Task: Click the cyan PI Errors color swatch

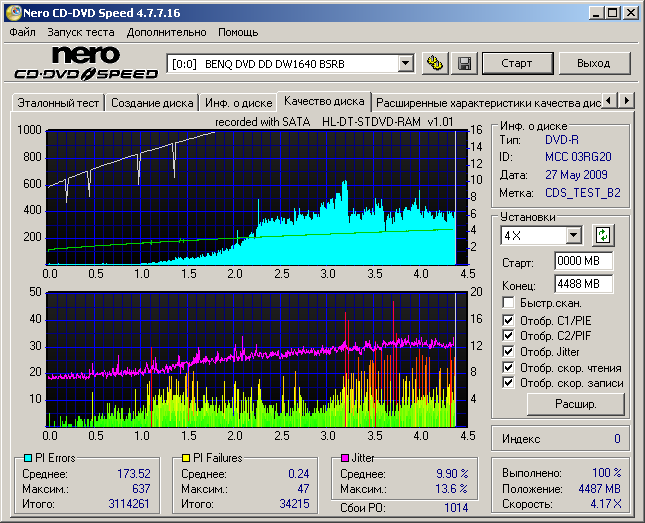Action: (x=28, y=458)
